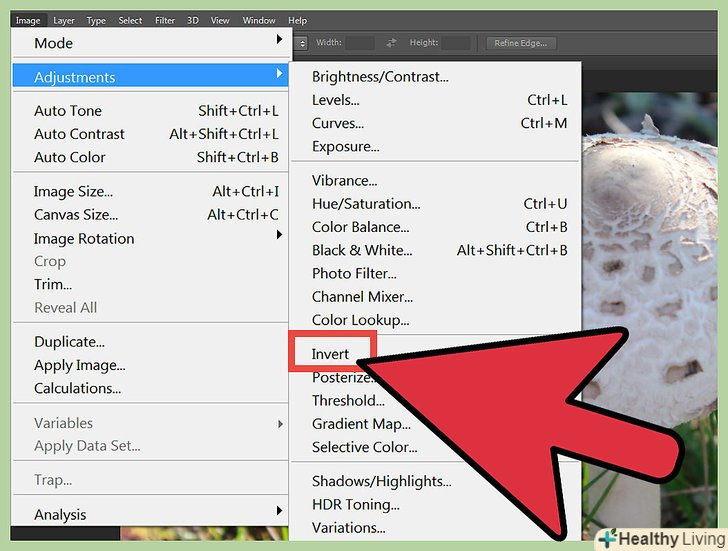The width and height of the screenshot is (728, 551).
Task: Open the Type menu
Action: tap(96, 20)
